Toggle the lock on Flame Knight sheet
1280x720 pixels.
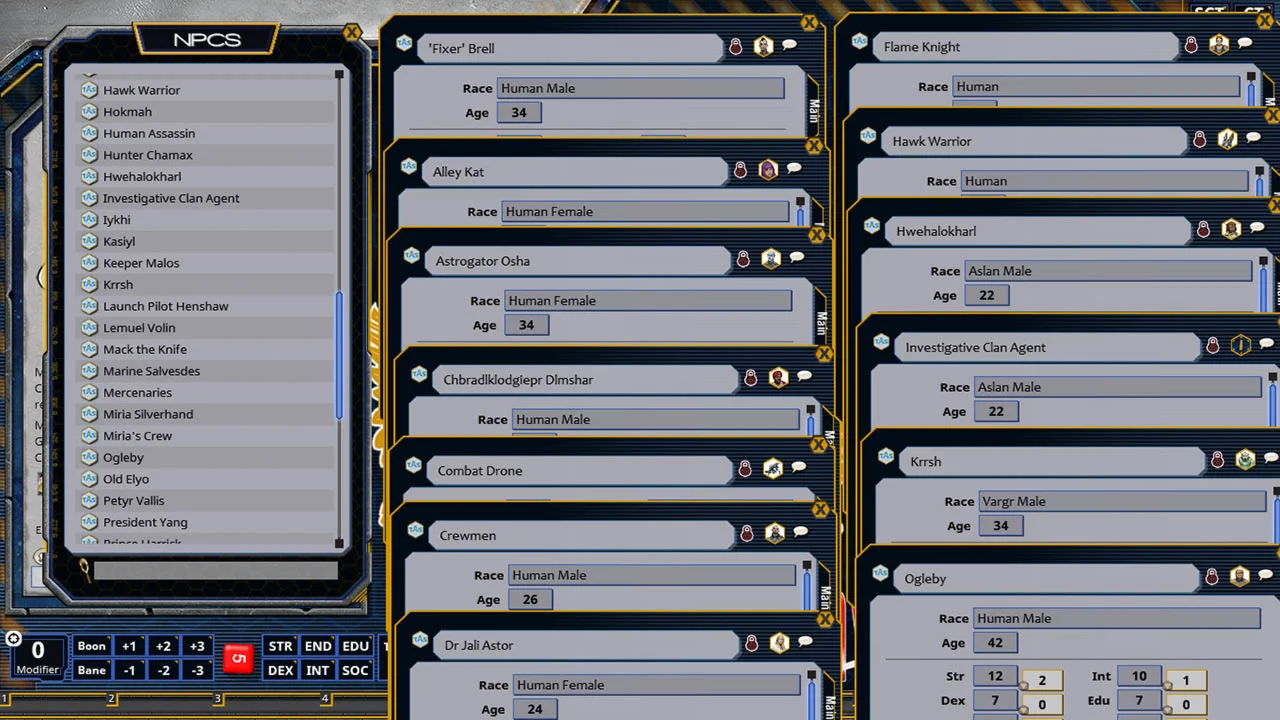click(x=1191, y=45)
